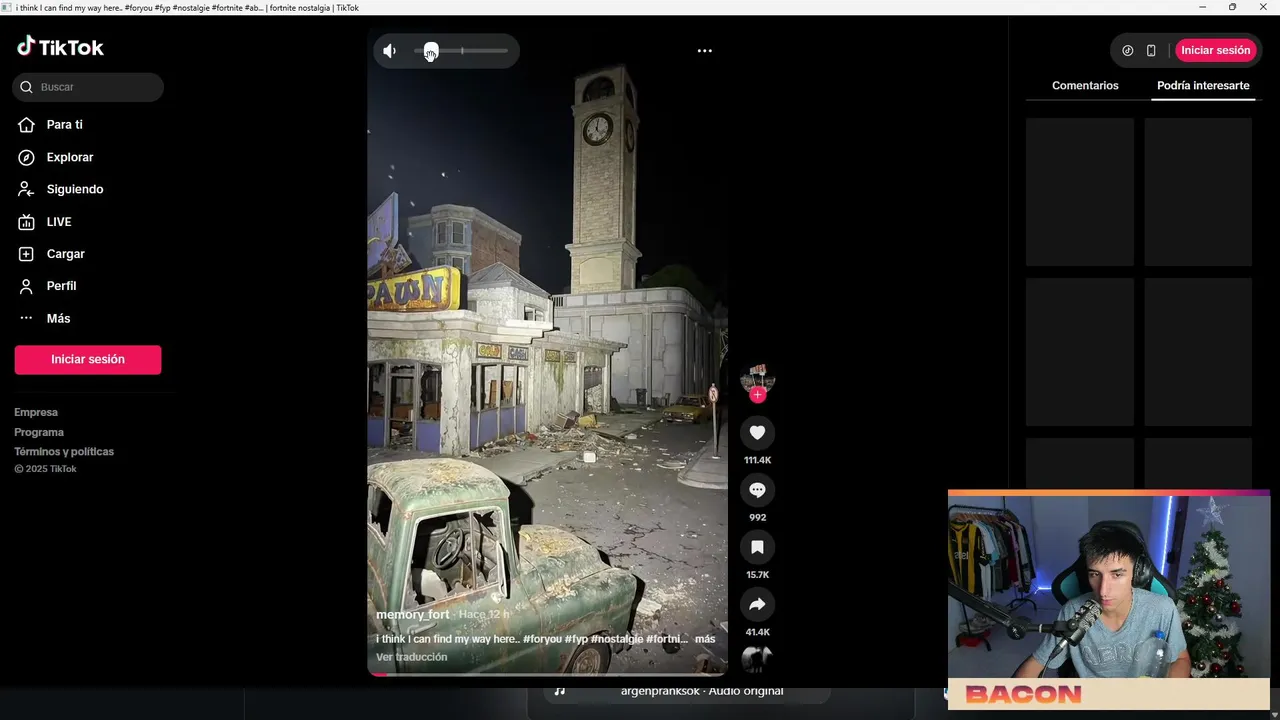Viewport: 1280px width, 720px height.
Task: Click the 111.4K likes count
Action: (x=757, y=460)
